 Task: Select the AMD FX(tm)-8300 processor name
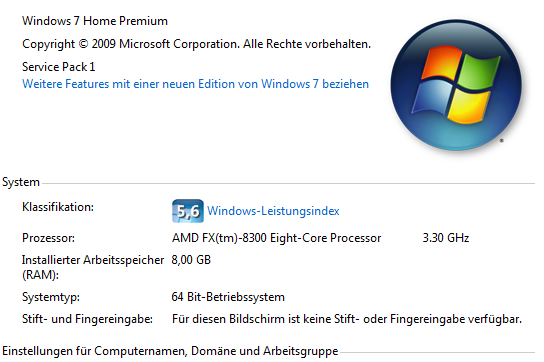[x=277, y=238]
